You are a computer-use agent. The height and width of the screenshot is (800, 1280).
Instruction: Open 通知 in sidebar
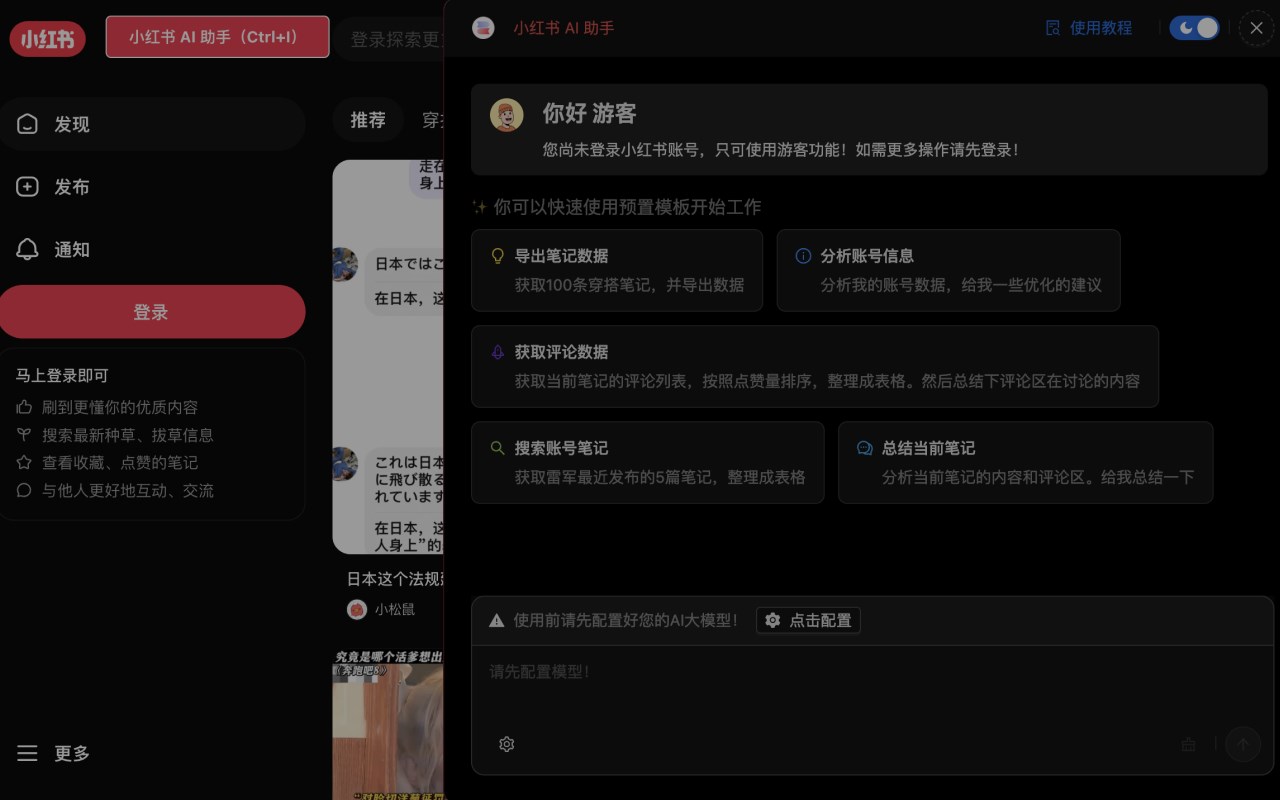152,250
